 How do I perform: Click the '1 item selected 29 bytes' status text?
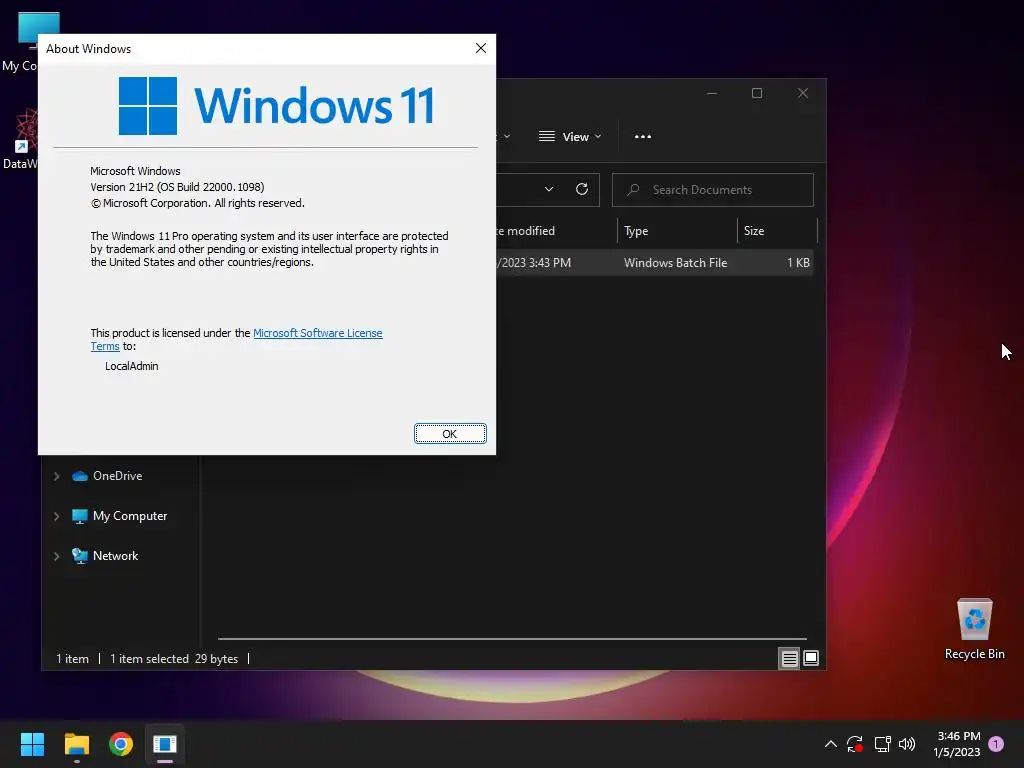(x=174, y=659)
